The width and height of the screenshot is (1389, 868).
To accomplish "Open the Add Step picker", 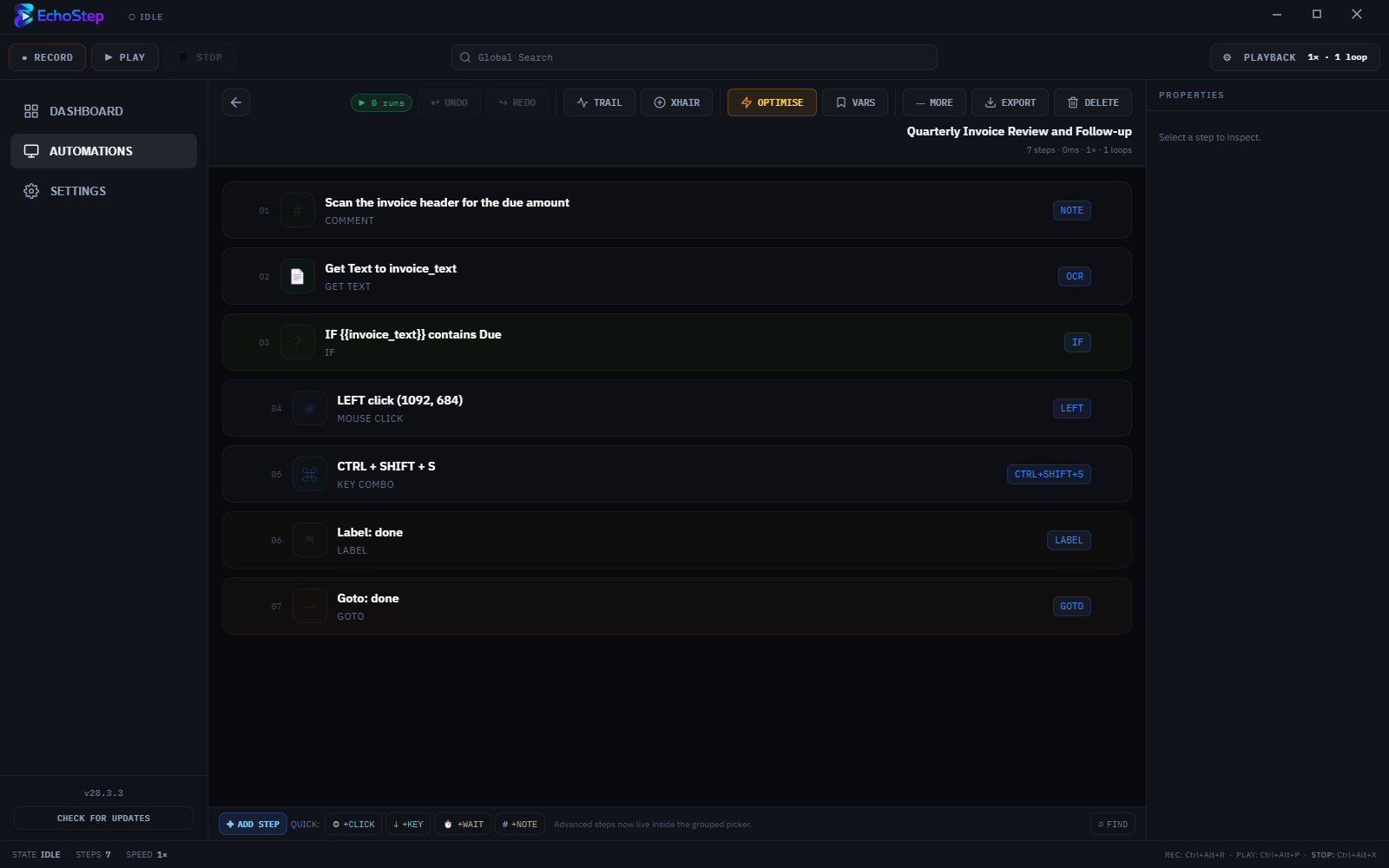I will coord(253,824).
